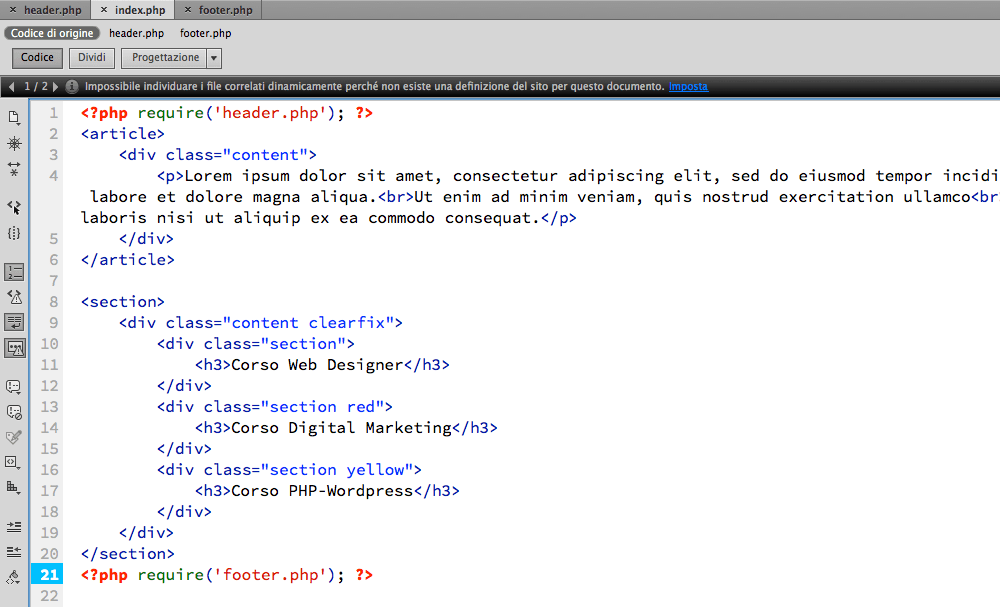
Task: Click the Wrap Tag icon
Action: [x=14, y=437]
